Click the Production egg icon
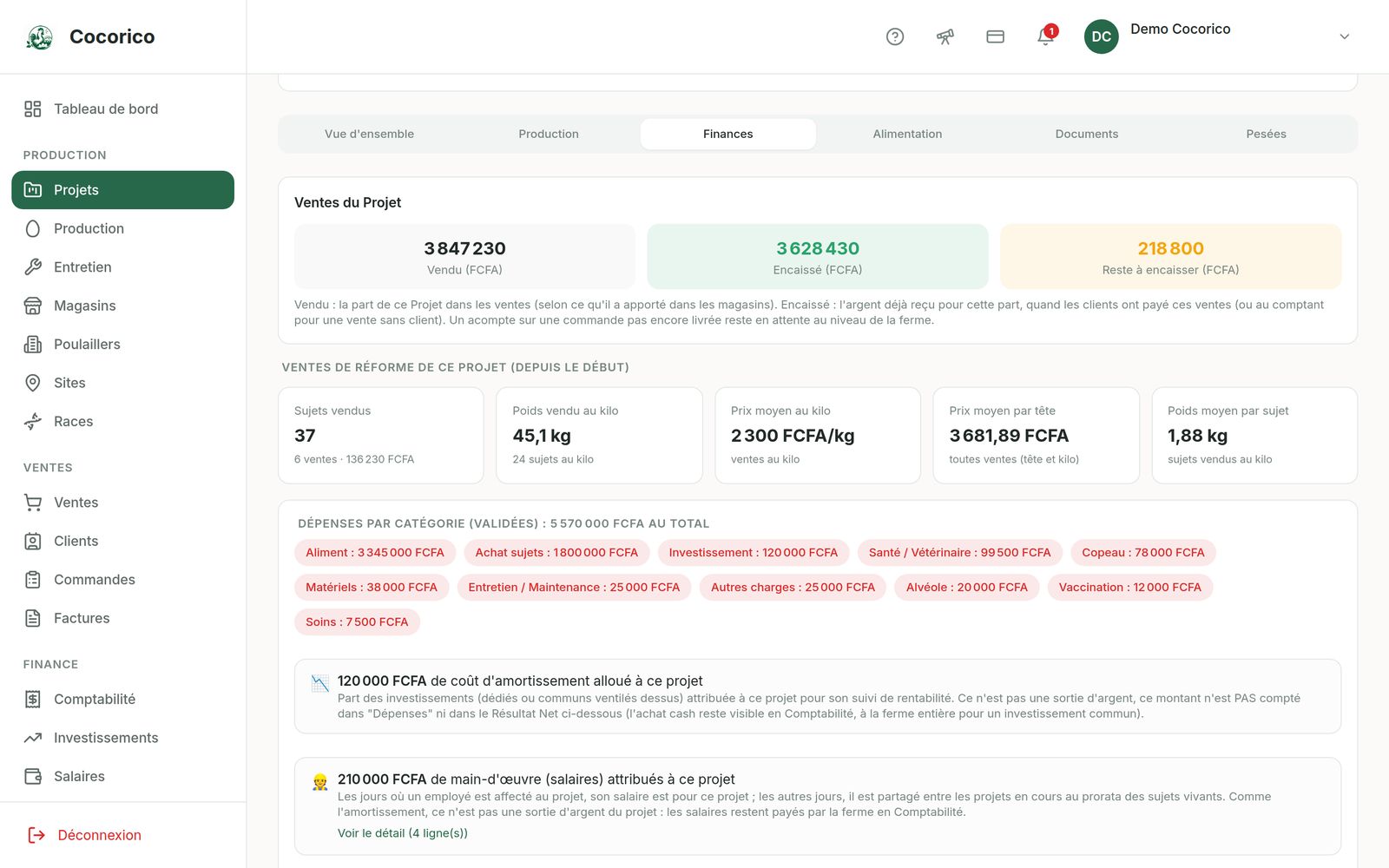The height and width of the screenshot is (868, 1389). (33, 228)
